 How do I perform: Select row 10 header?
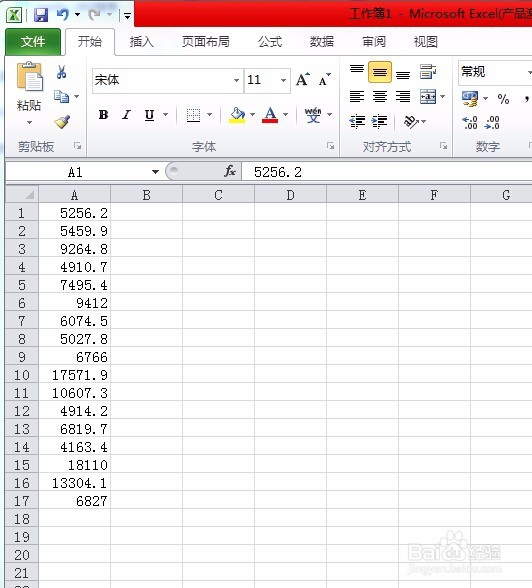coord(22,375)
